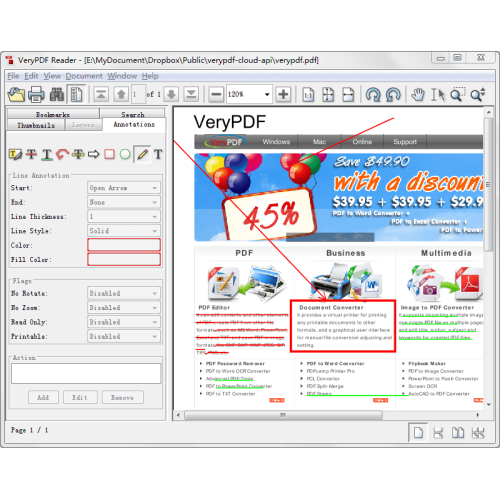Go to previous page up arrow
This screenshot has height=500, width=500.
121,94
